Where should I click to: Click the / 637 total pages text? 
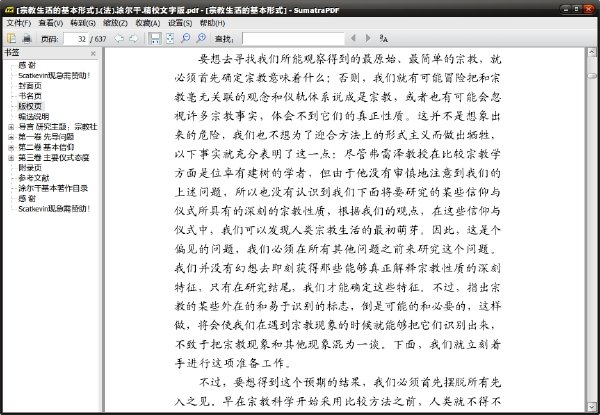coord(98,39)
